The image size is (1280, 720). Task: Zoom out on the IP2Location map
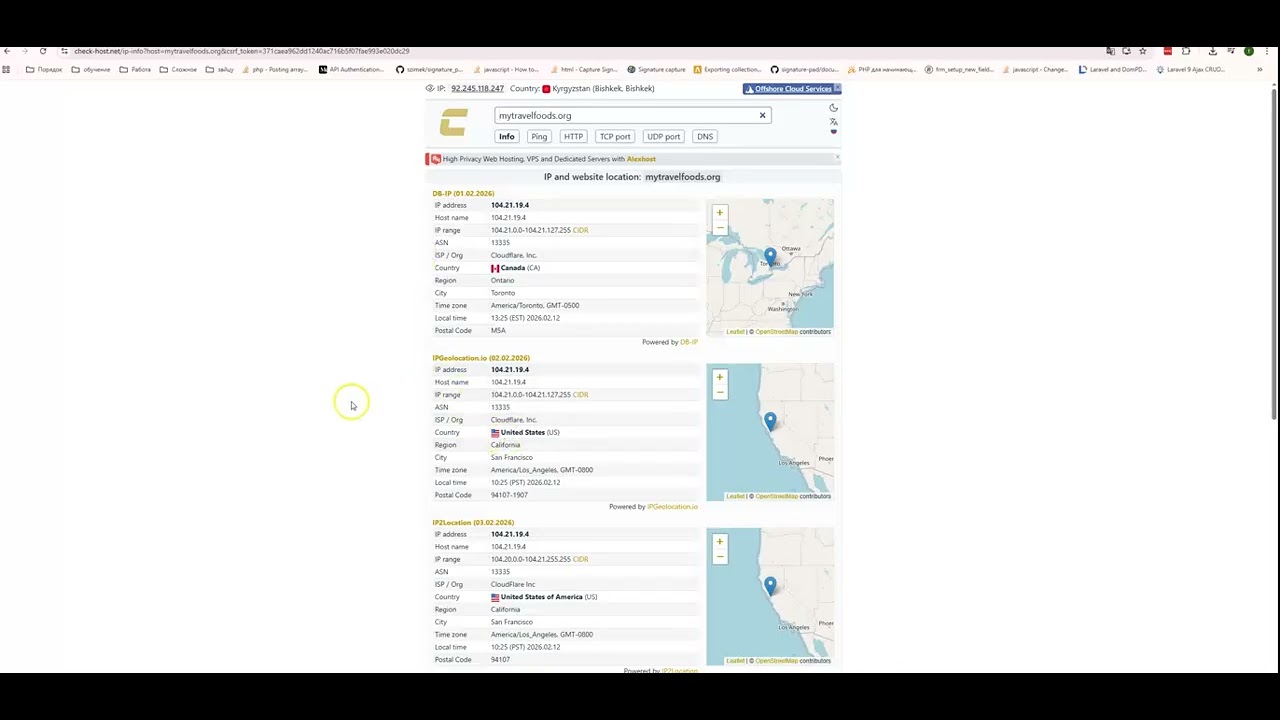coord(719,556)
